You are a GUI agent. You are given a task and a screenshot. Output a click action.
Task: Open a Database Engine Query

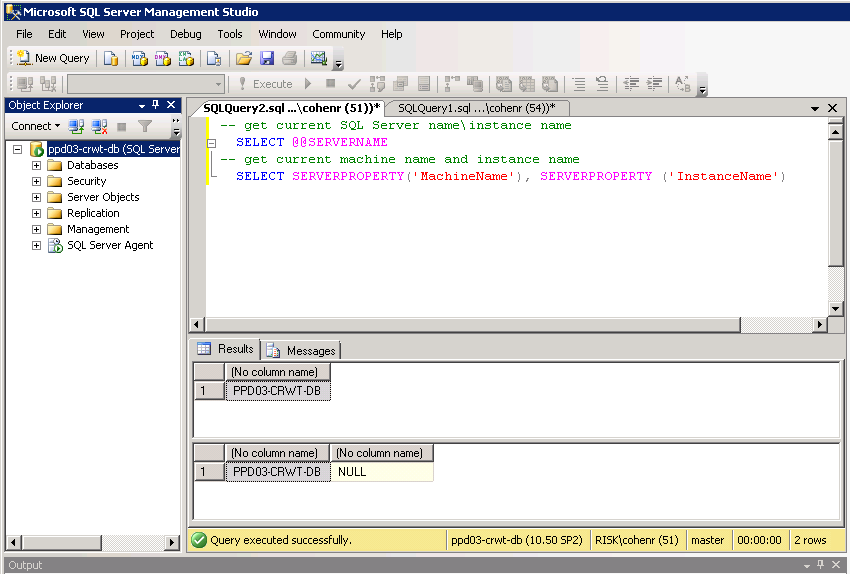pyautogui.click(x=111, y=58)
